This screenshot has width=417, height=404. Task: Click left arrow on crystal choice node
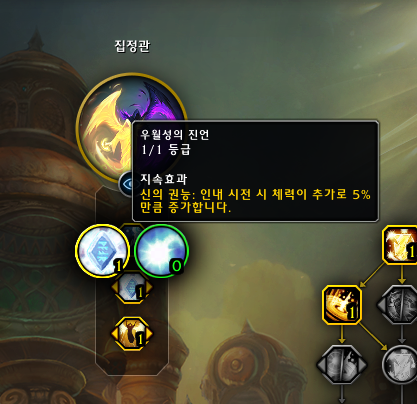114,287
